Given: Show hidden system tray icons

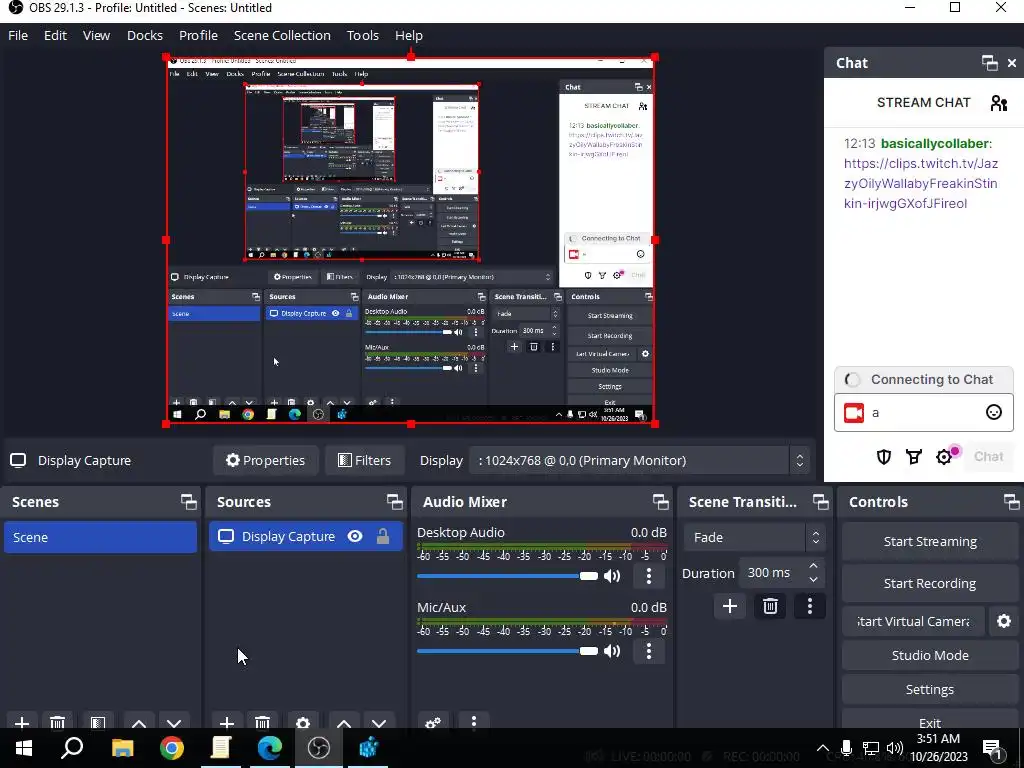Looking at the screenshot, I should [822, 748].
